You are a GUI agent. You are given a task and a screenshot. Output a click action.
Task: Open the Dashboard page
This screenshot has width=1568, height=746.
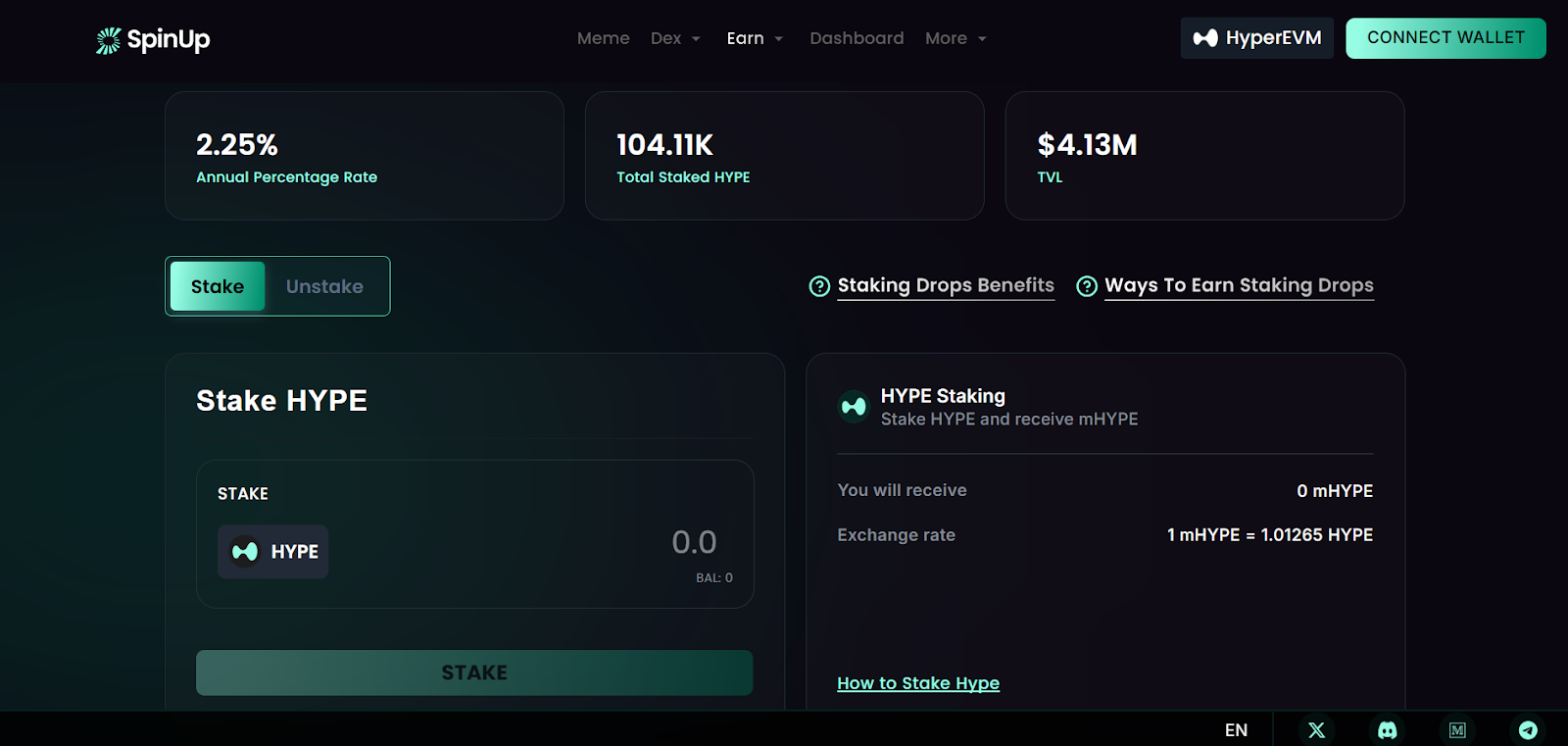pyautogui.click(x=857, y=38)
